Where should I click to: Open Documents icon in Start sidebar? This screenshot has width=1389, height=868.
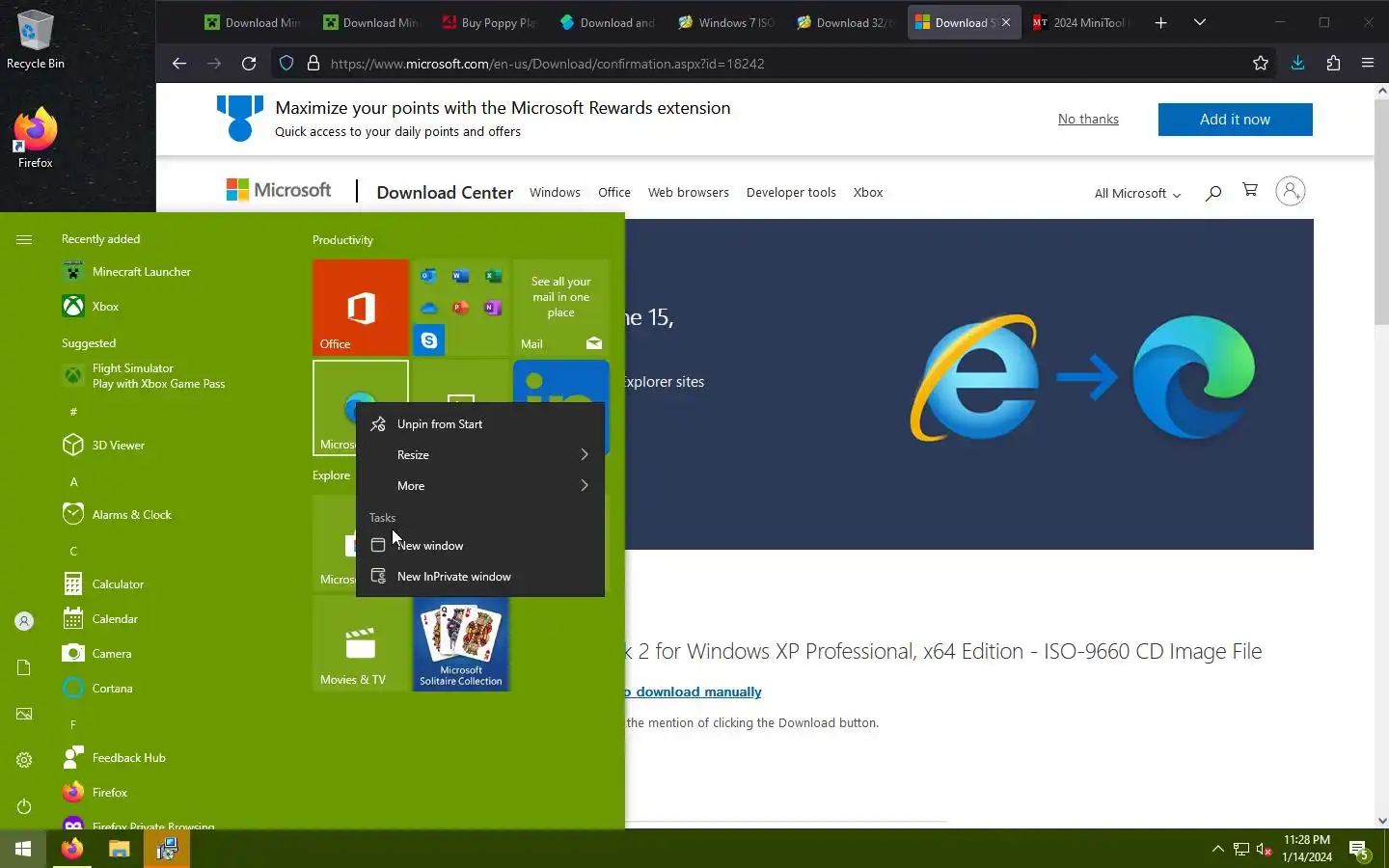(24, 667)
